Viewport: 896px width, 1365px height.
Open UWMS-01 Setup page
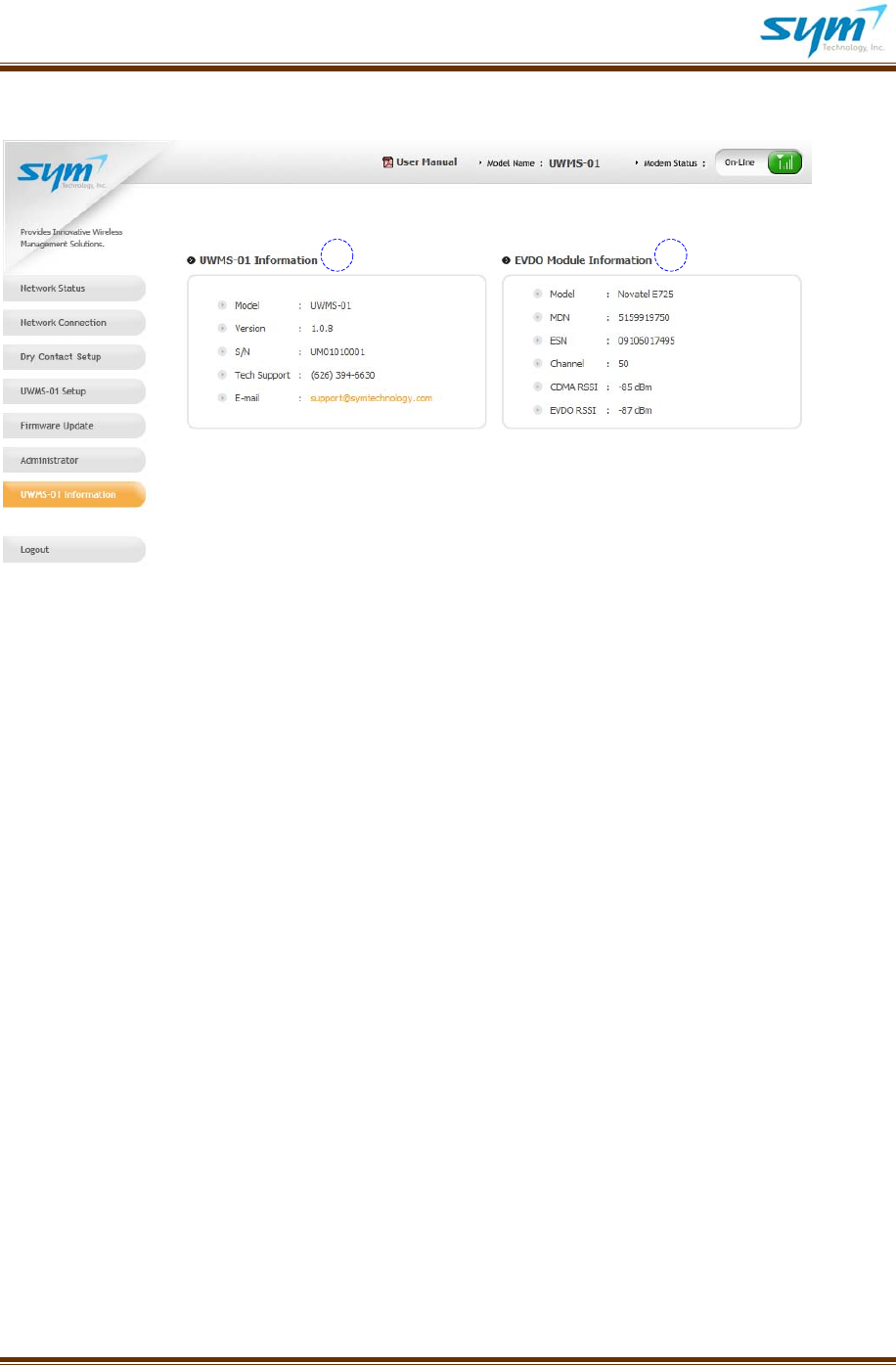point(73,391)
